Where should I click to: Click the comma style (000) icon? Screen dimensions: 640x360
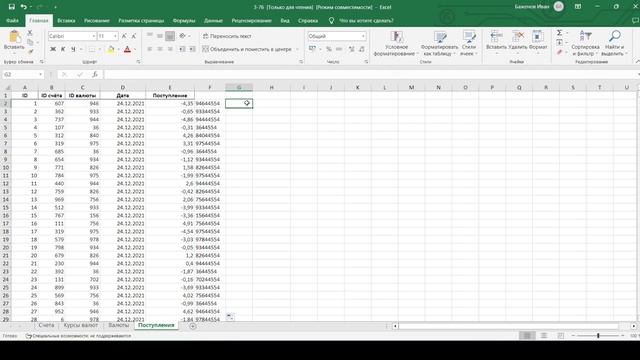point(339,49)
